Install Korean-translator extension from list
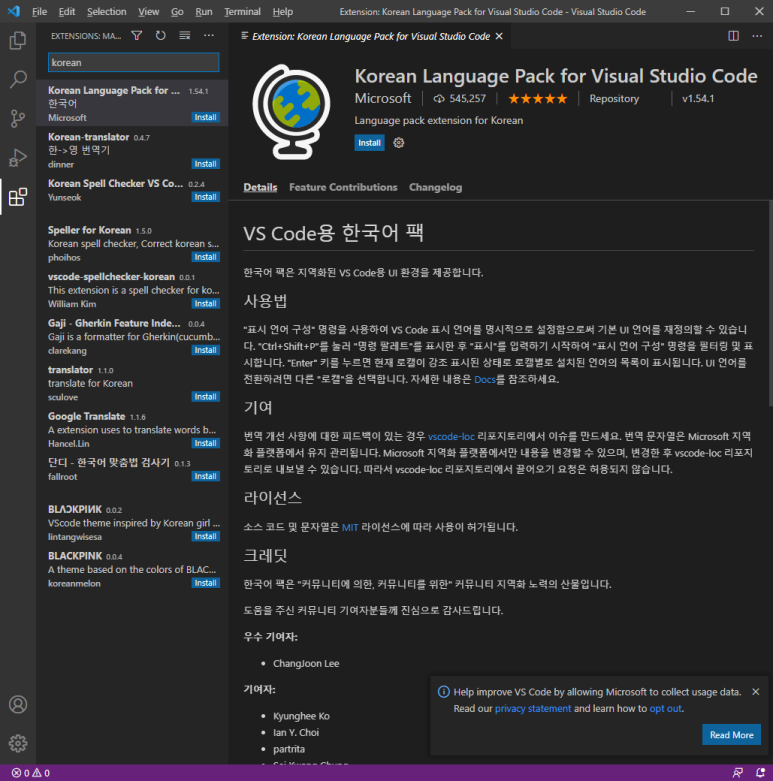Screen dimensions: 773x781 (x=205, y=164)
